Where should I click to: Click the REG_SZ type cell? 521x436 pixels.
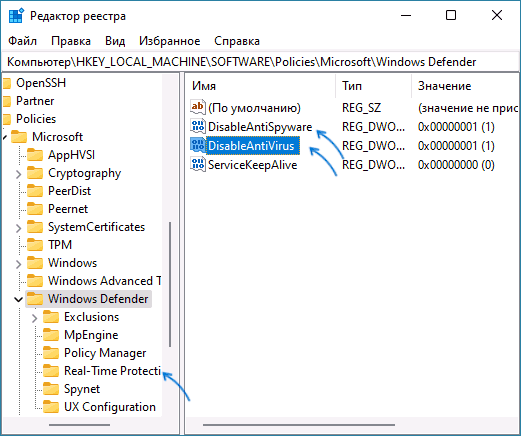click(x=361, y=108)
